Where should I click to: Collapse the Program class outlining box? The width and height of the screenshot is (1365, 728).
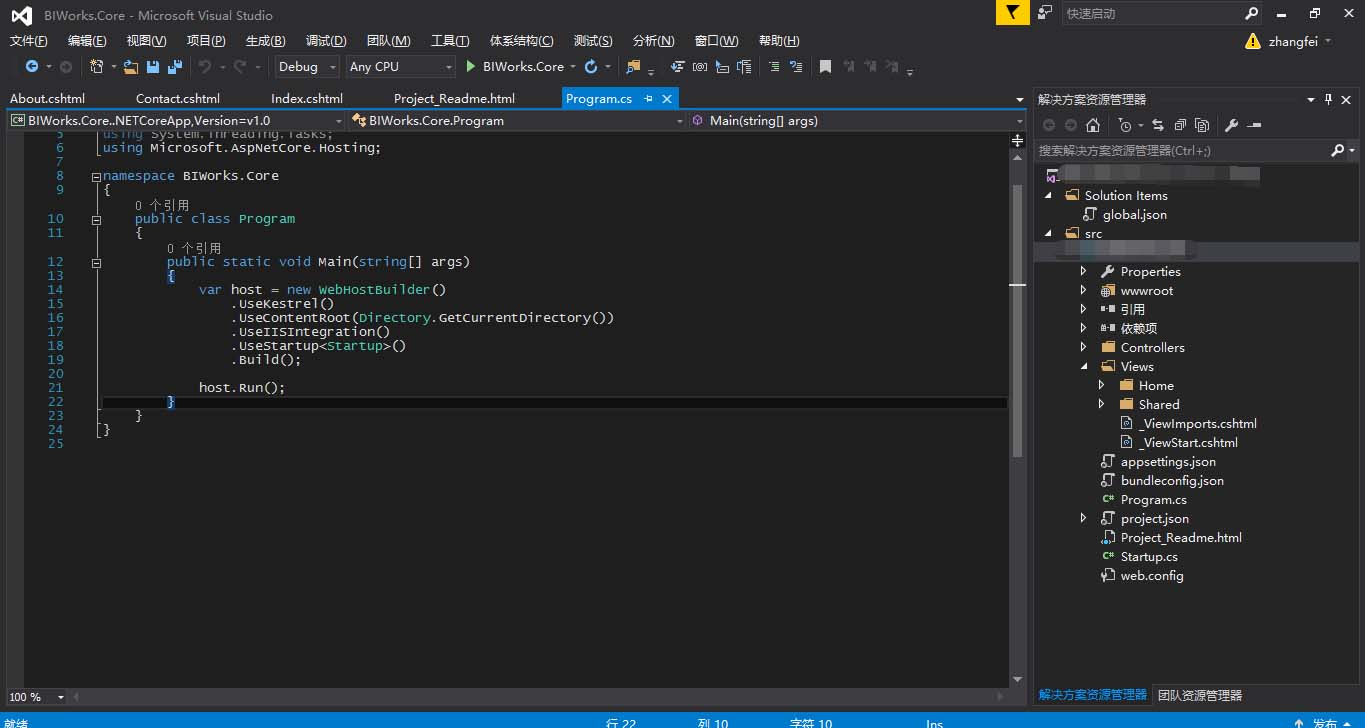coord(97,219)
